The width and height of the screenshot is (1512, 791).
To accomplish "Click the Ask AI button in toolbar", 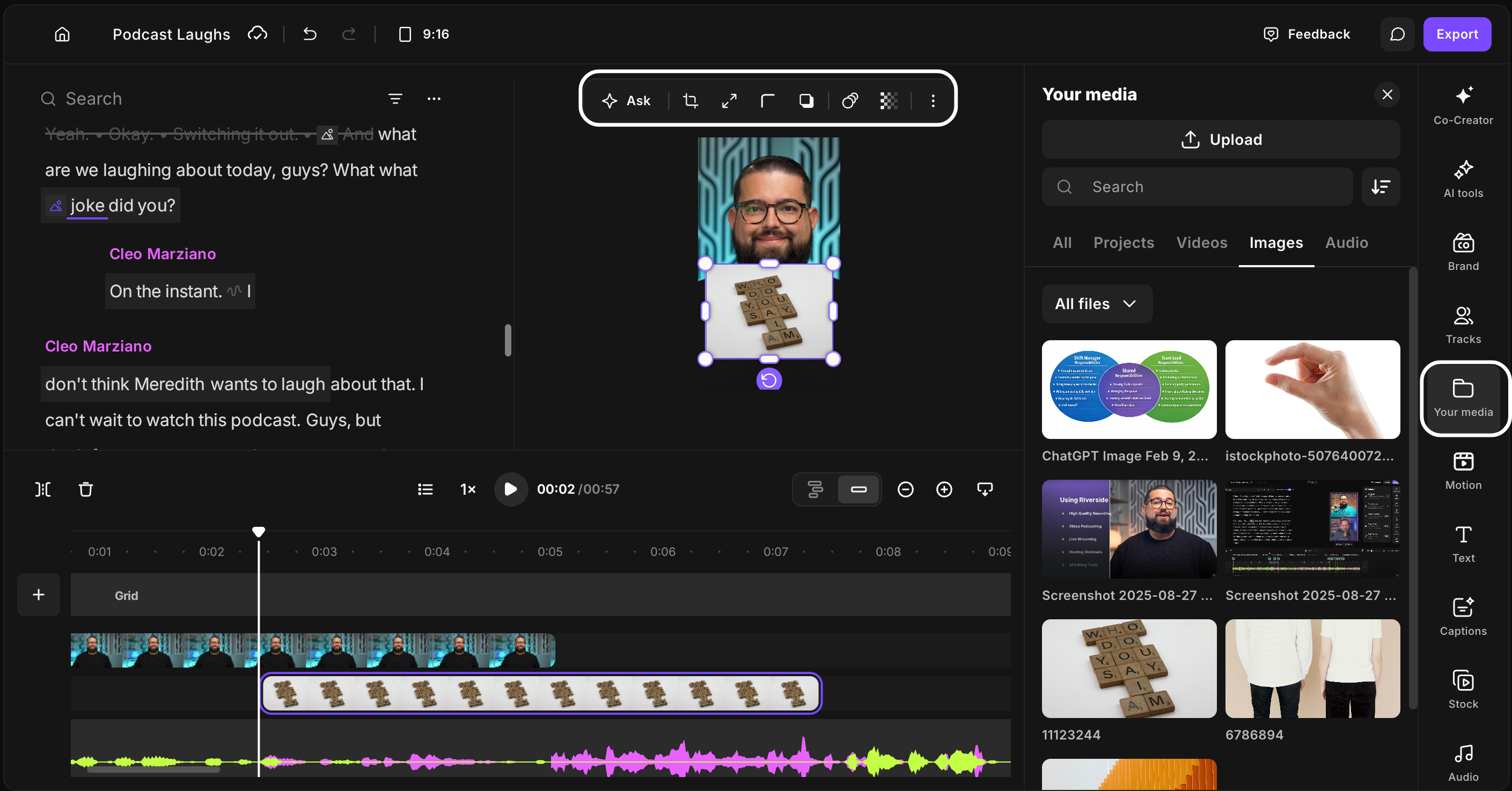I will tap(626, 100).
